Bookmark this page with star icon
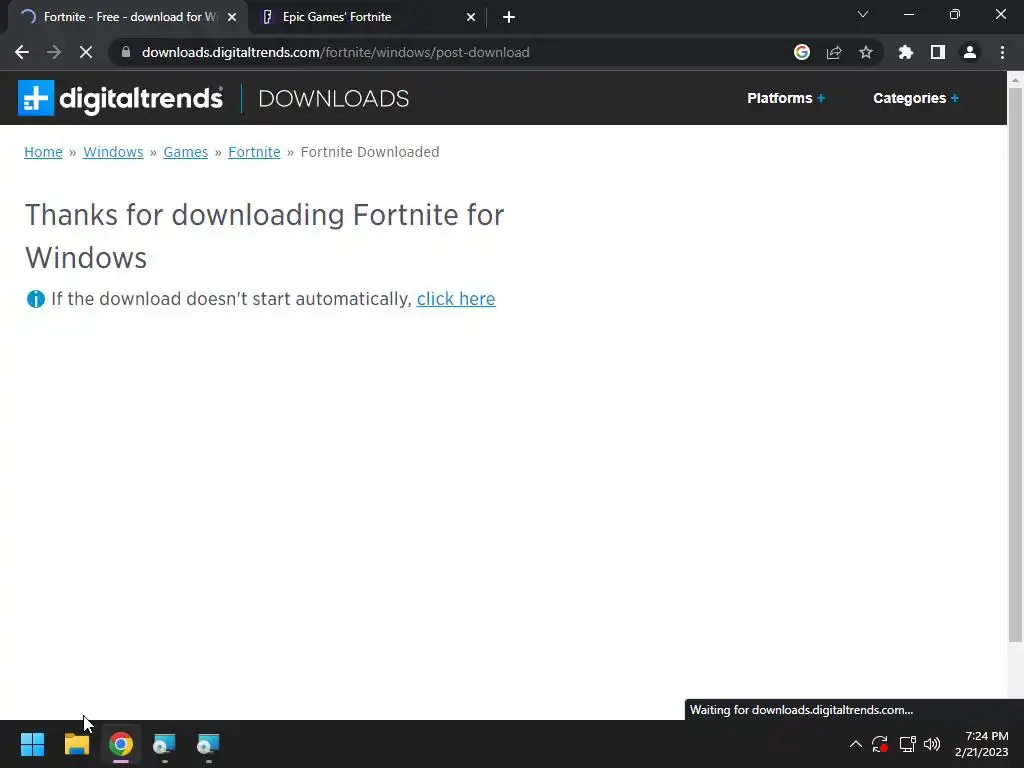Image resolution: width=1024 pixels, height=768 pixels. pyautogui.click(x=866, y=52)
